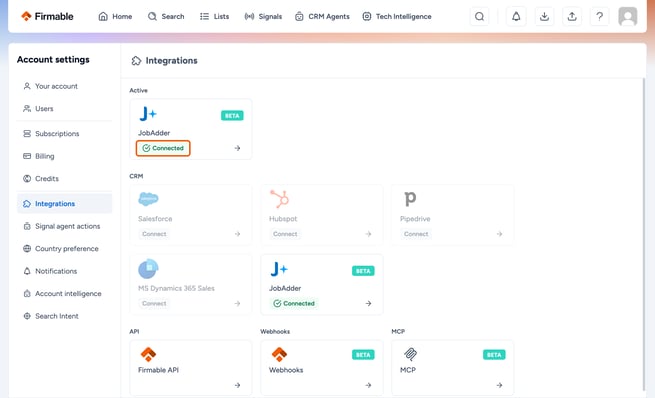The width and height of the screenshot is (655, 398).
Task: Click the MS Dynamics 365 Sales logo
Action: (148, 269)
